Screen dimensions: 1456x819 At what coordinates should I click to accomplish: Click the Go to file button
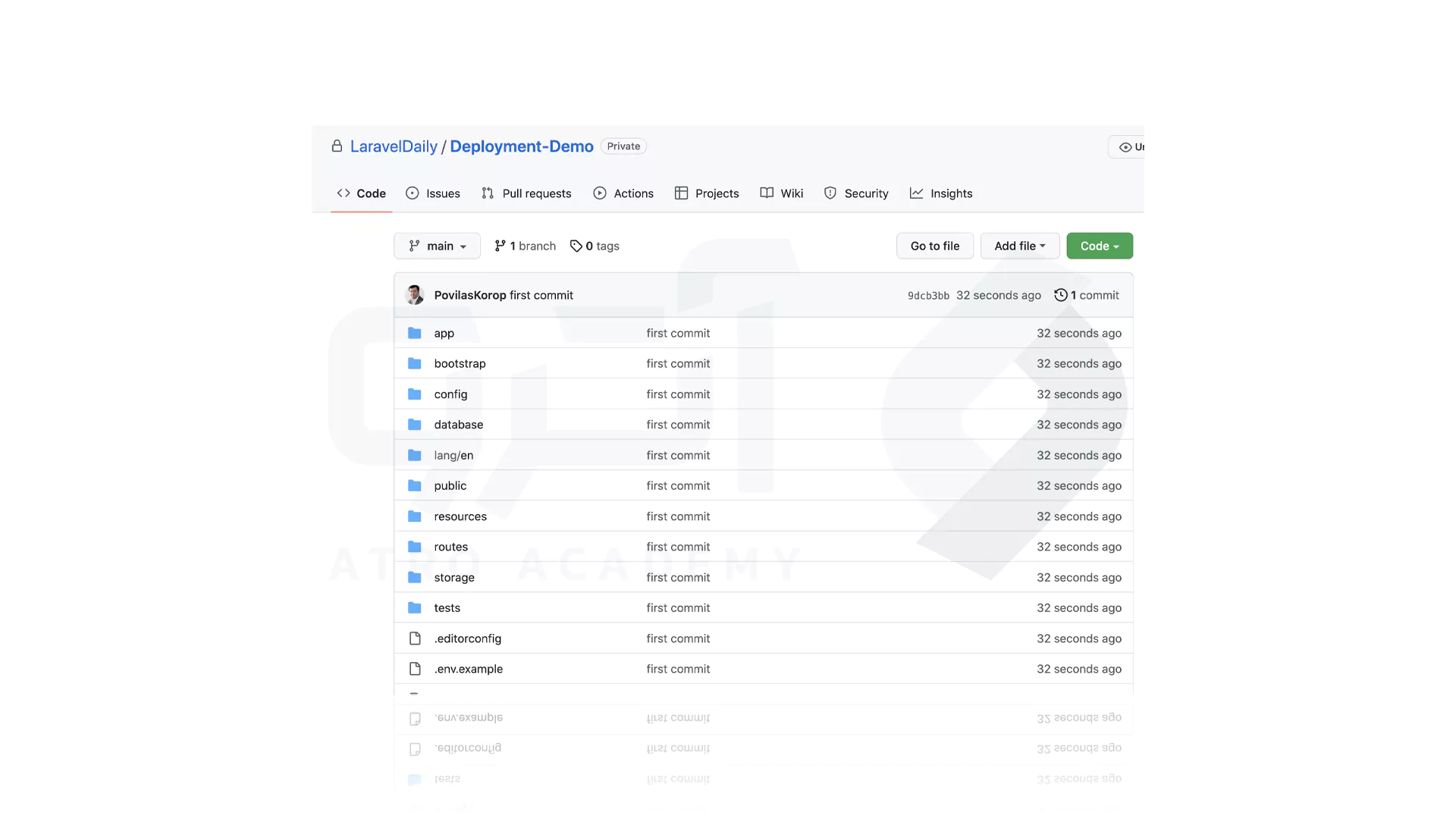click(x=934, y=246)
